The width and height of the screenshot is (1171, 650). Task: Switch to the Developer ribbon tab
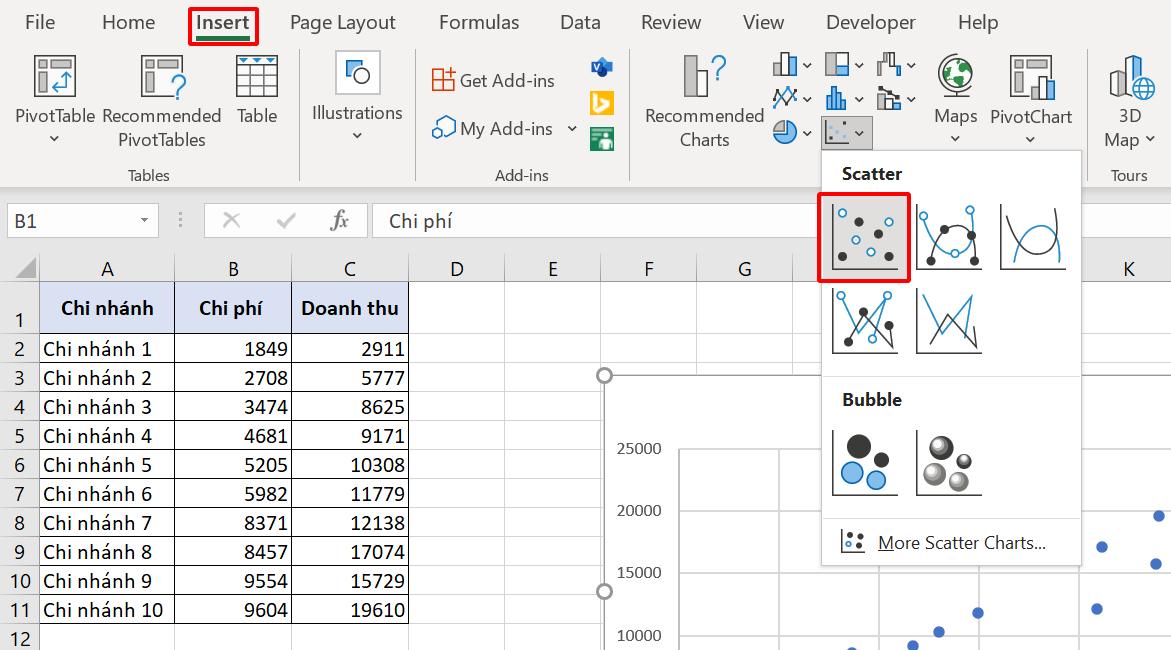(870, 22)
